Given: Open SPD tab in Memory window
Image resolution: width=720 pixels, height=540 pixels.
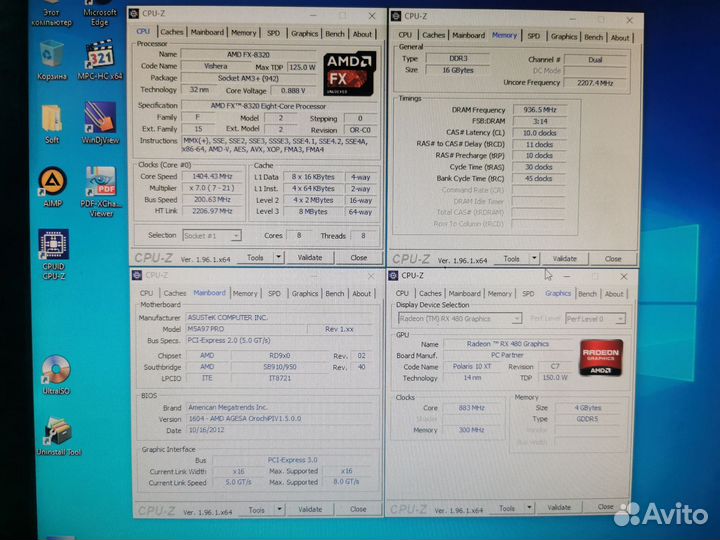Looking at the screenshot, I should tap(534, 36).
